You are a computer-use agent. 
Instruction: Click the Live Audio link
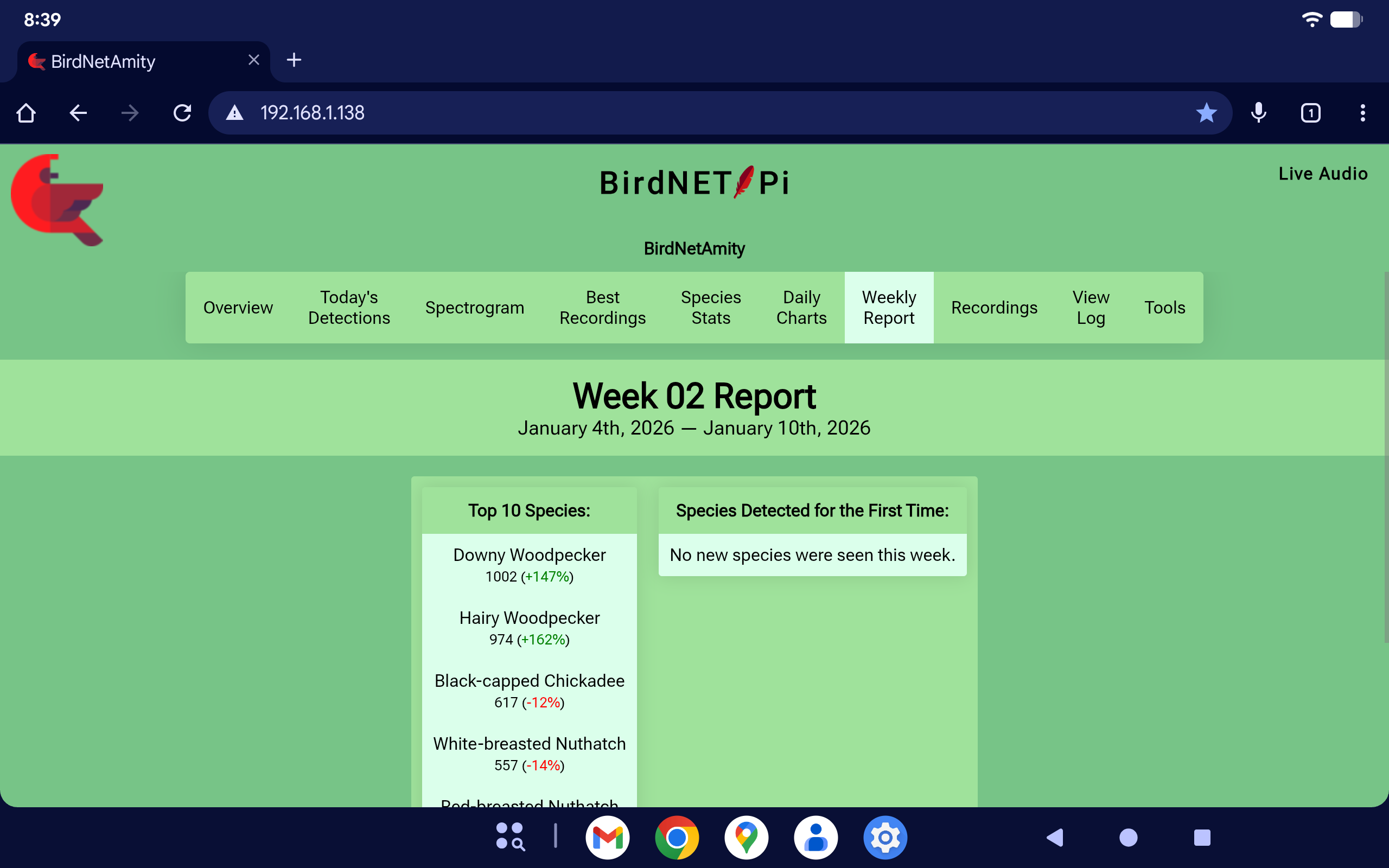point(1322,174)
